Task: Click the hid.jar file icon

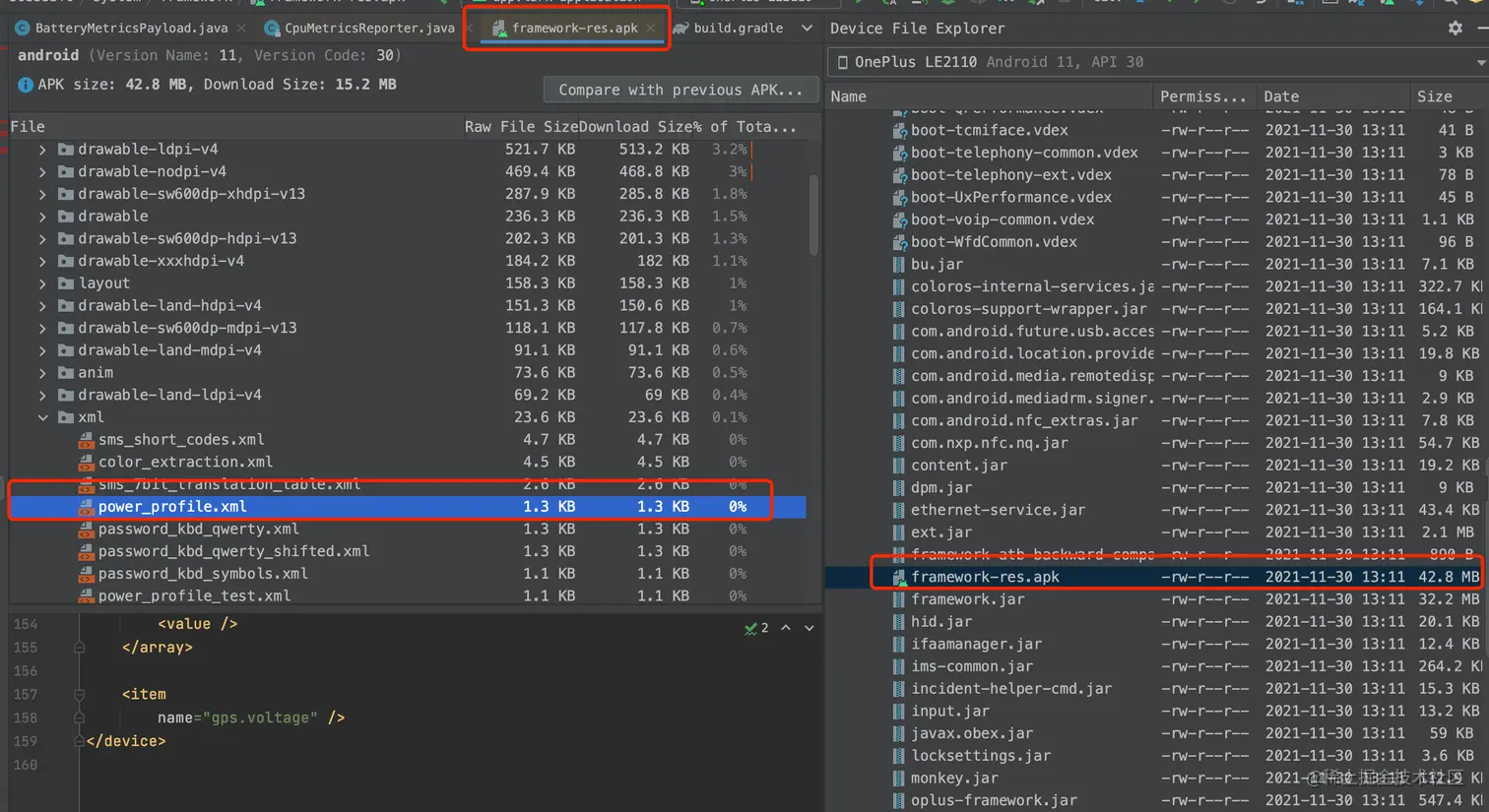Action: (899, 622)
